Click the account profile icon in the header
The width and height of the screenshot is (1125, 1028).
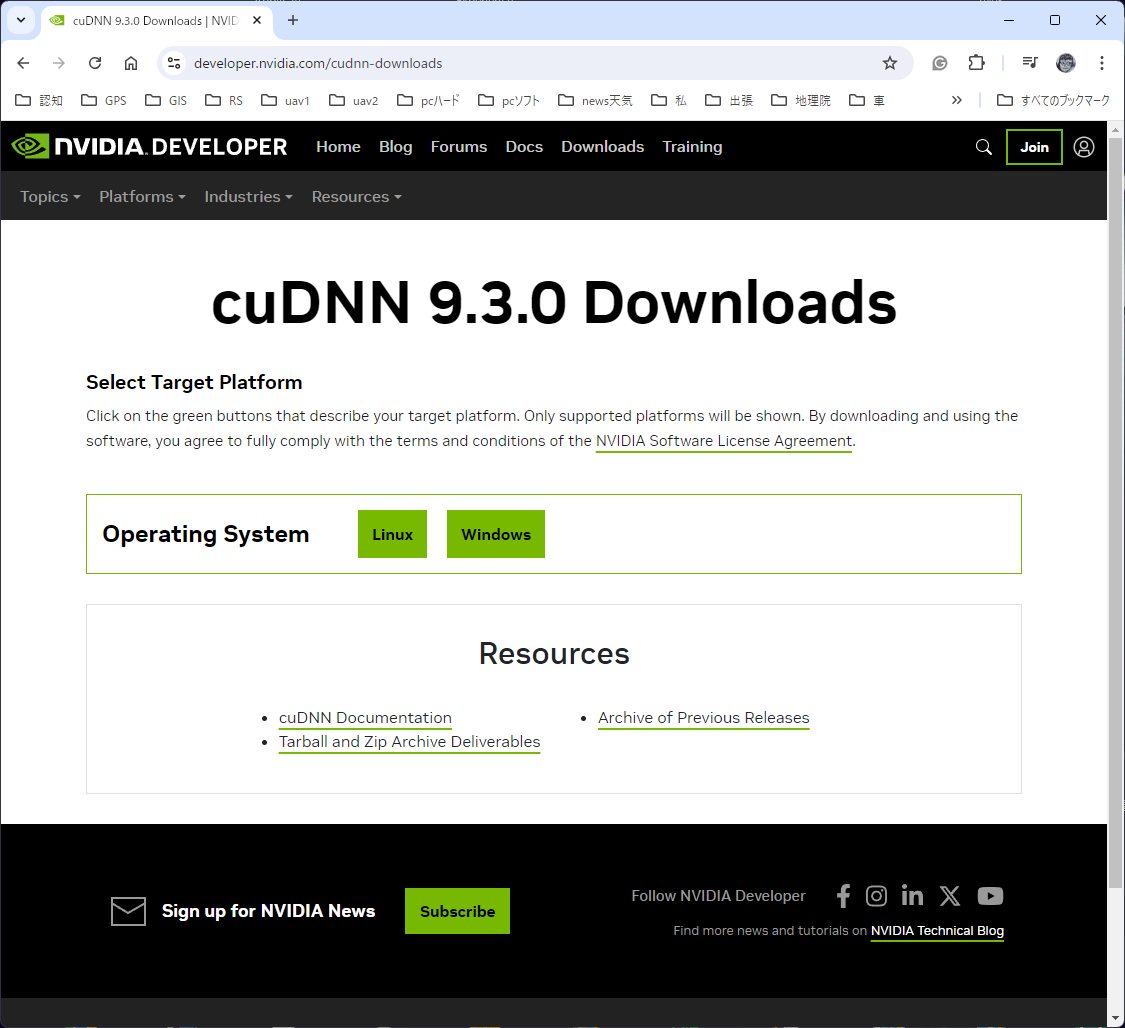(1084, 146)
